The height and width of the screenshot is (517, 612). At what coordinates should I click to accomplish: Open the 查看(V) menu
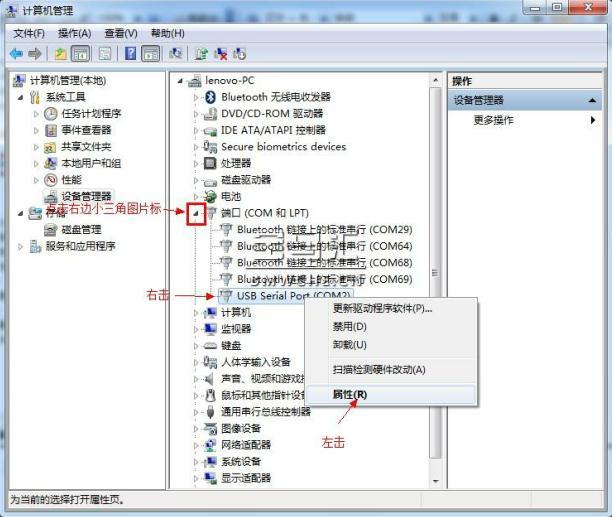120,33
